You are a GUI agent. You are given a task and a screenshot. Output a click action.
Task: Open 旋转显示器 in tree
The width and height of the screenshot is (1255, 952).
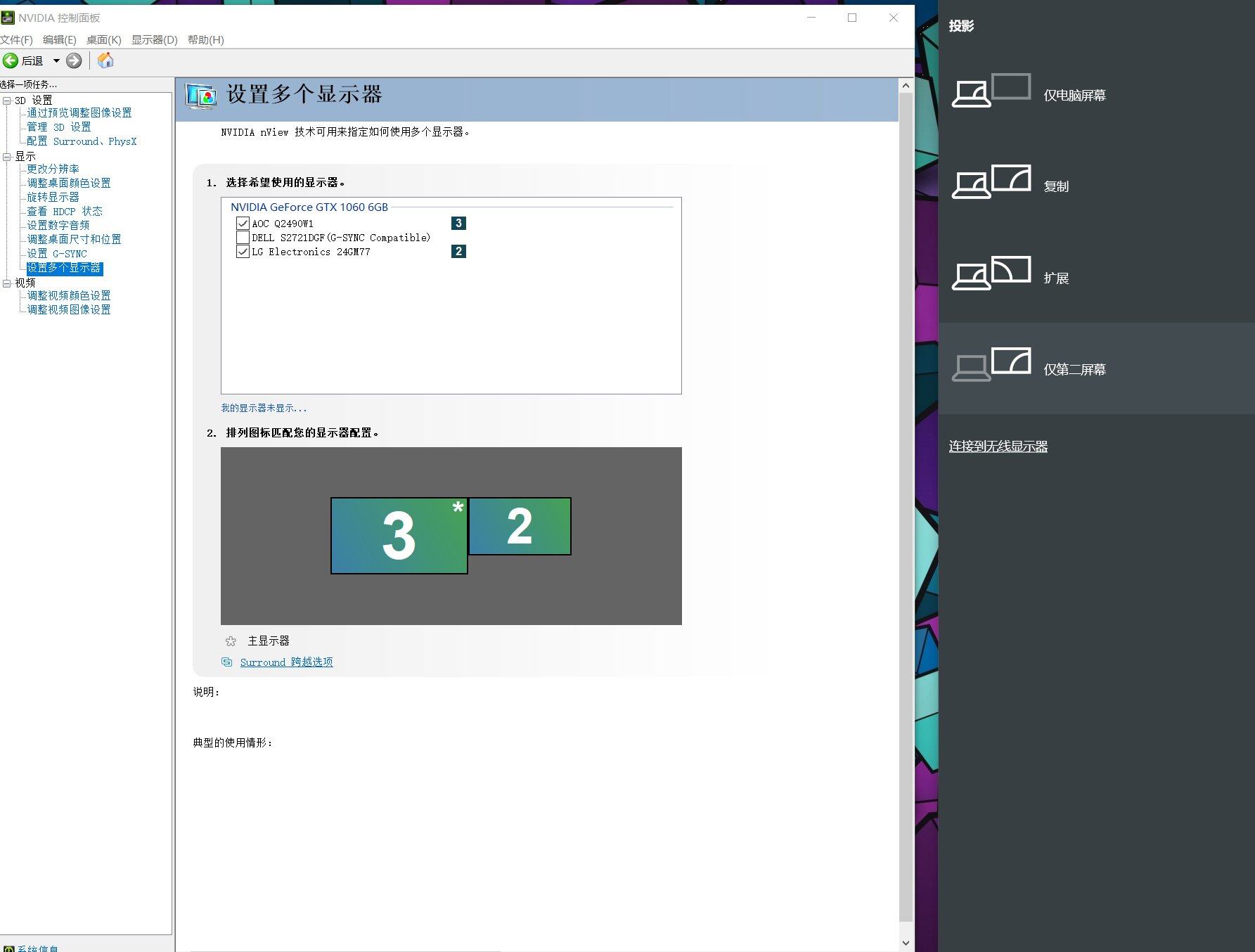pyautogui.click(x=53, y=198)
